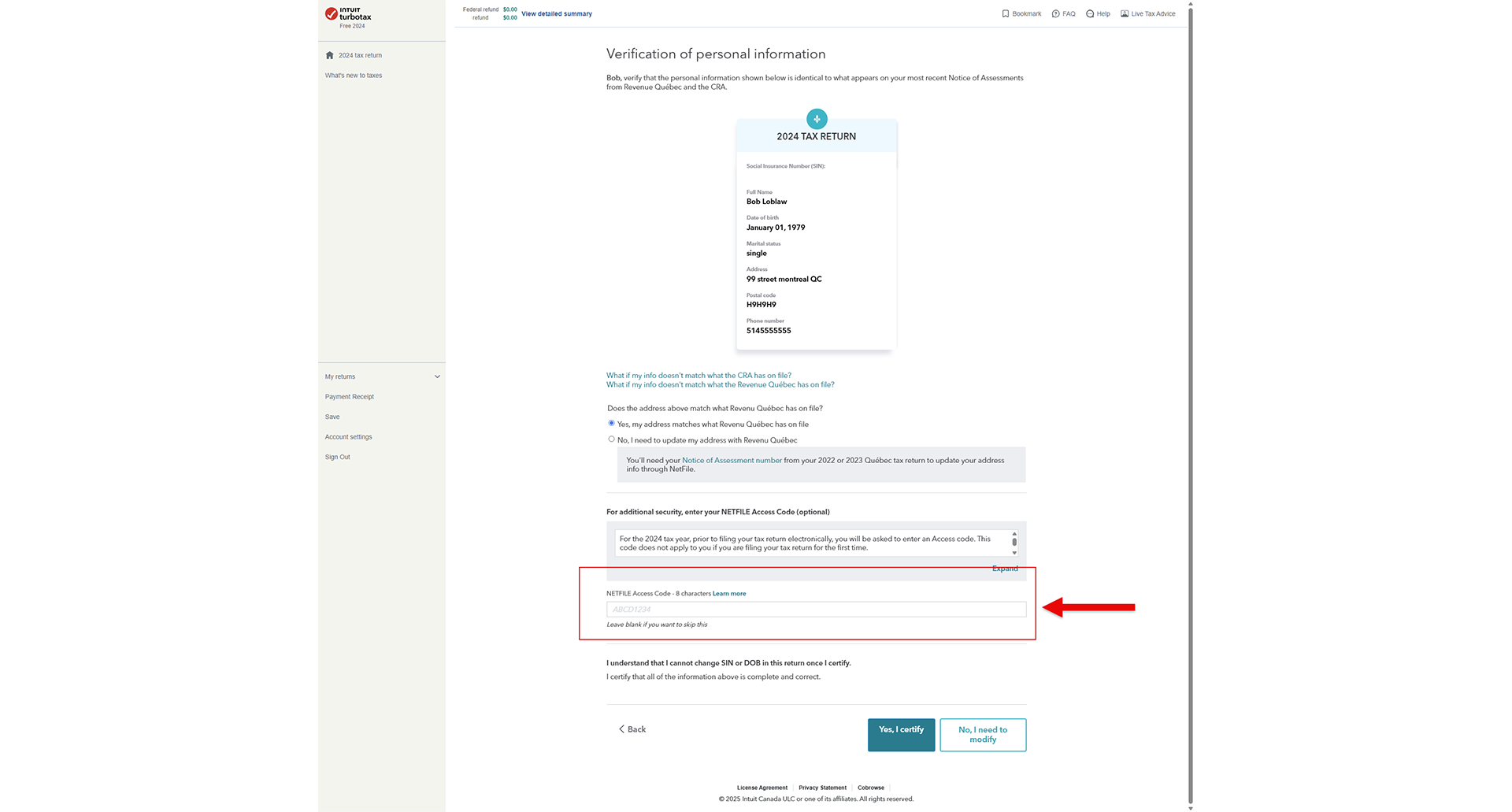This screenshot has height=812, width=1512.
Task: Click Yes, I certify button
Action: point(902,735)
